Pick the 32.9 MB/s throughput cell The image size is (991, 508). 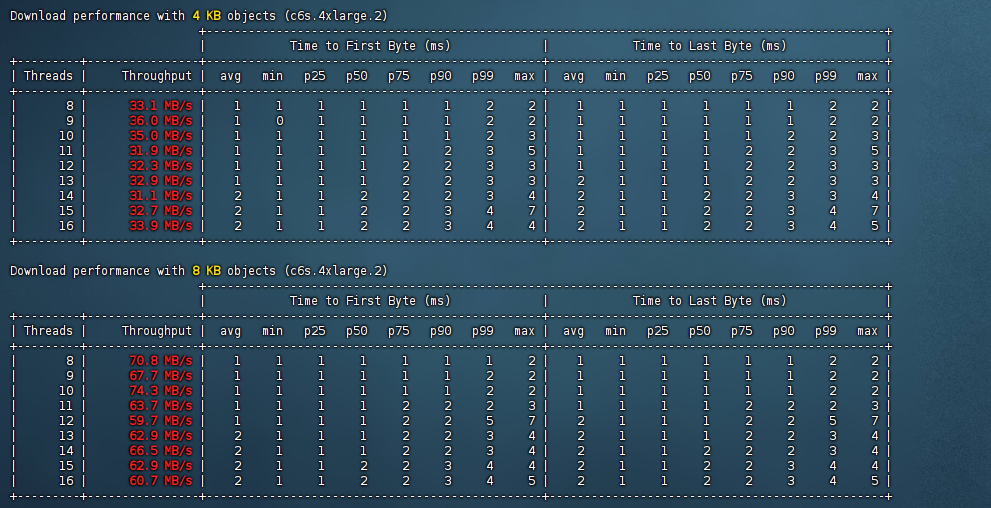(x=161, y=181)
